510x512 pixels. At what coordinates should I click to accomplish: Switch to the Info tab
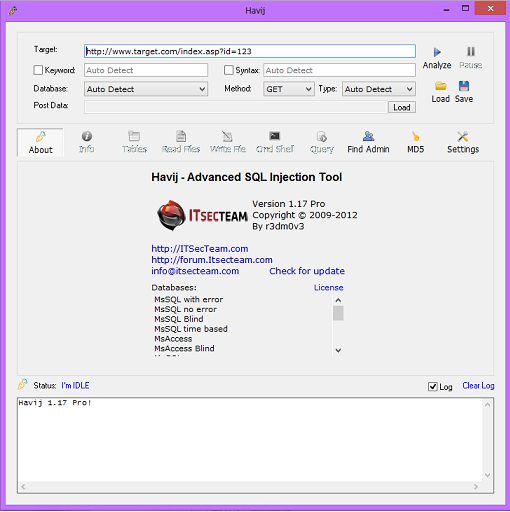(86, 142)
